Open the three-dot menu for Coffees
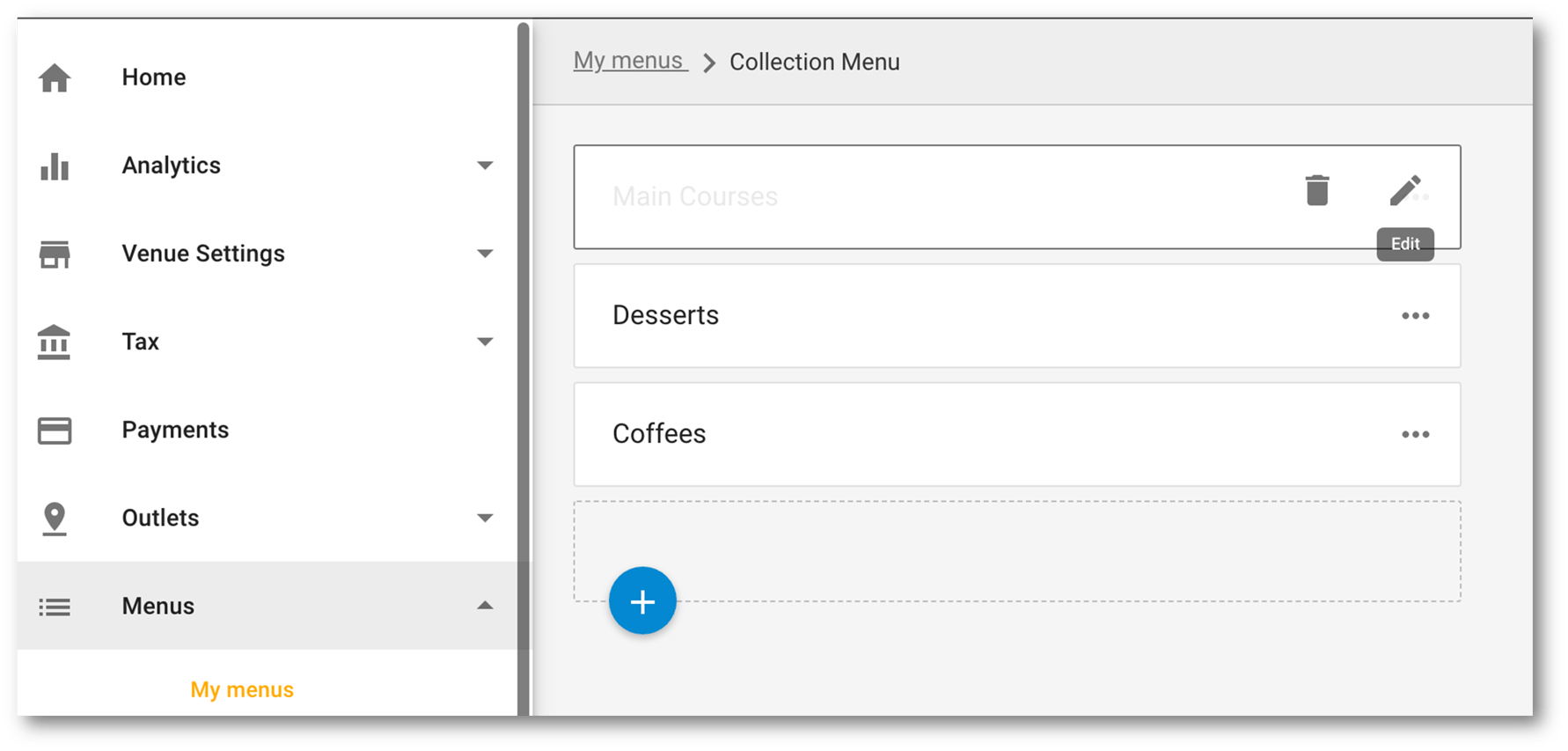The image size is (1568, 751). pyautogui.click(x=1416, y=434)
